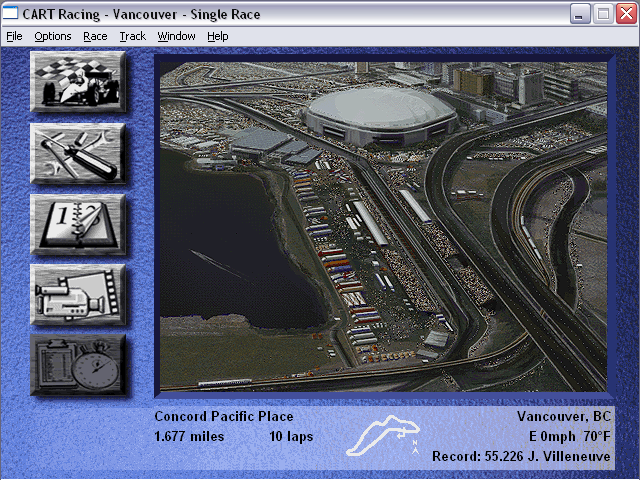Open the Window menu

tap(176, 36)
